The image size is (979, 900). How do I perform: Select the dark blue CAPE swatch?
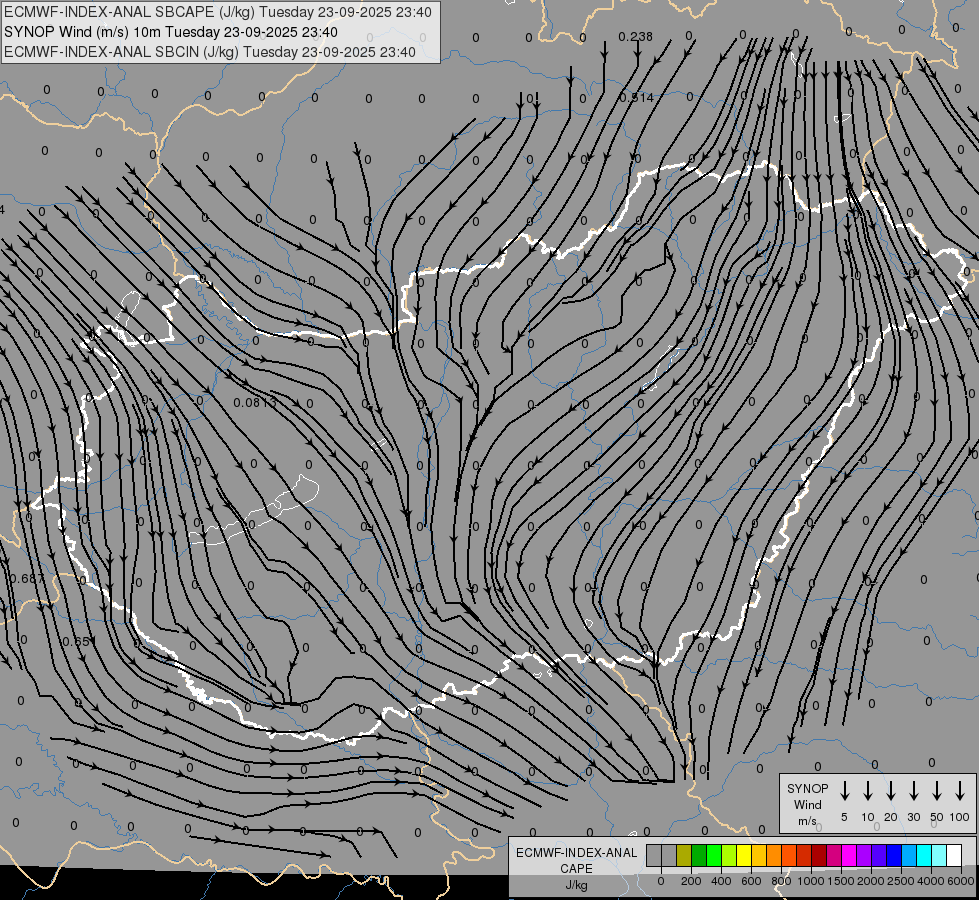click(x=894, y=855)
